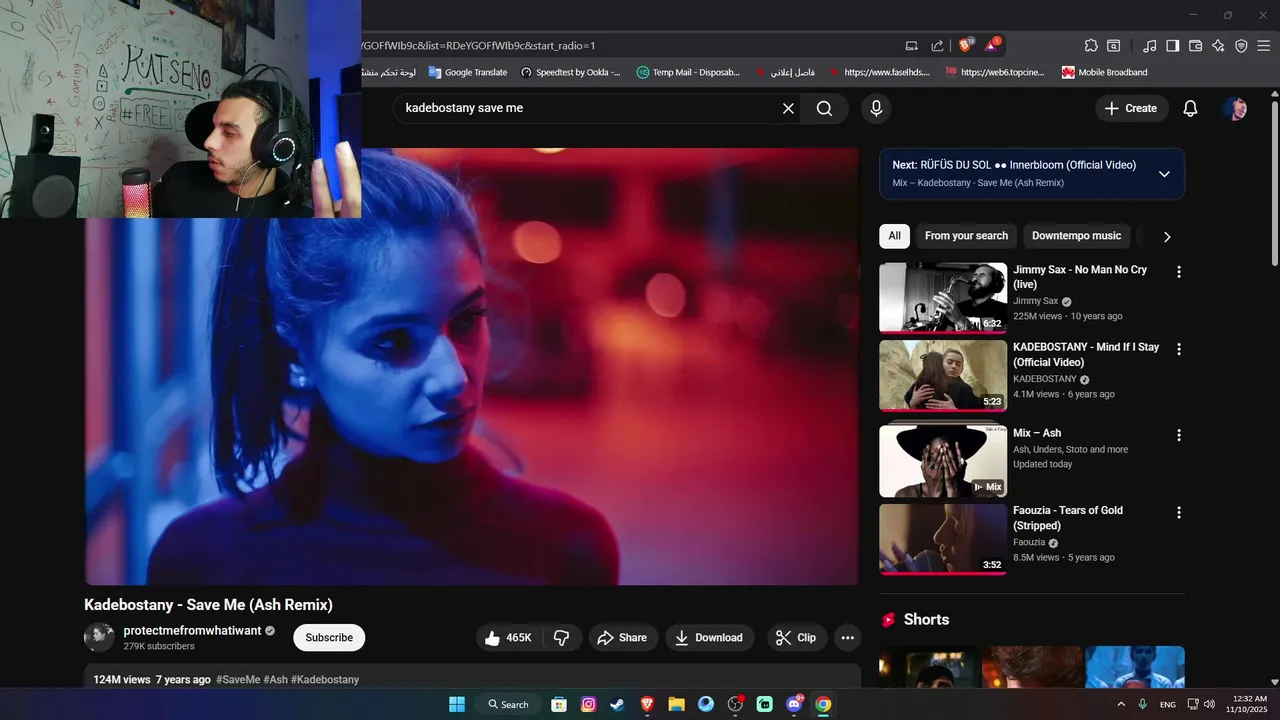Open YouTube notifications bell

pyautogui.click(x=1190, y=108)
